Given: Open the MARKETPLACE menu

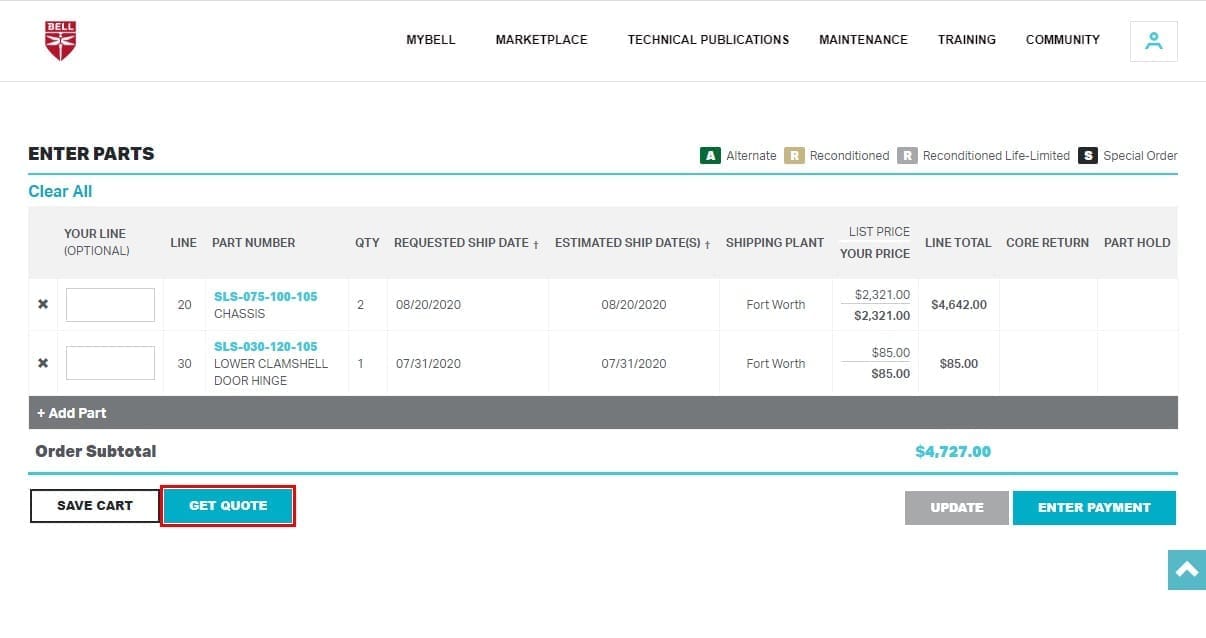Looking at the screenshot, I should 541,40.
